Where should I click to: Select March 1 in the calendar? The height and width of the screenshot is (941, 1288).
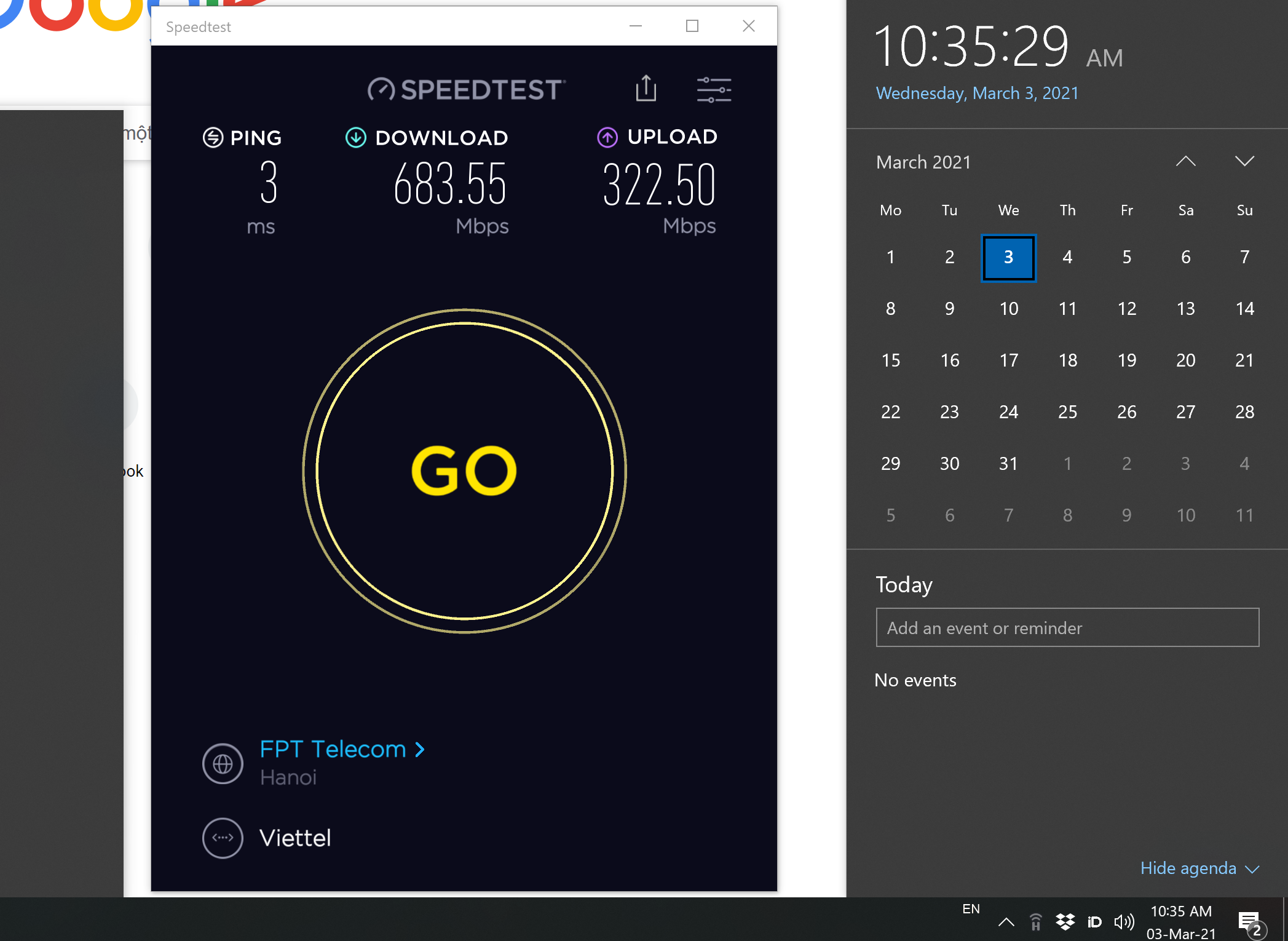pos(891,257)
